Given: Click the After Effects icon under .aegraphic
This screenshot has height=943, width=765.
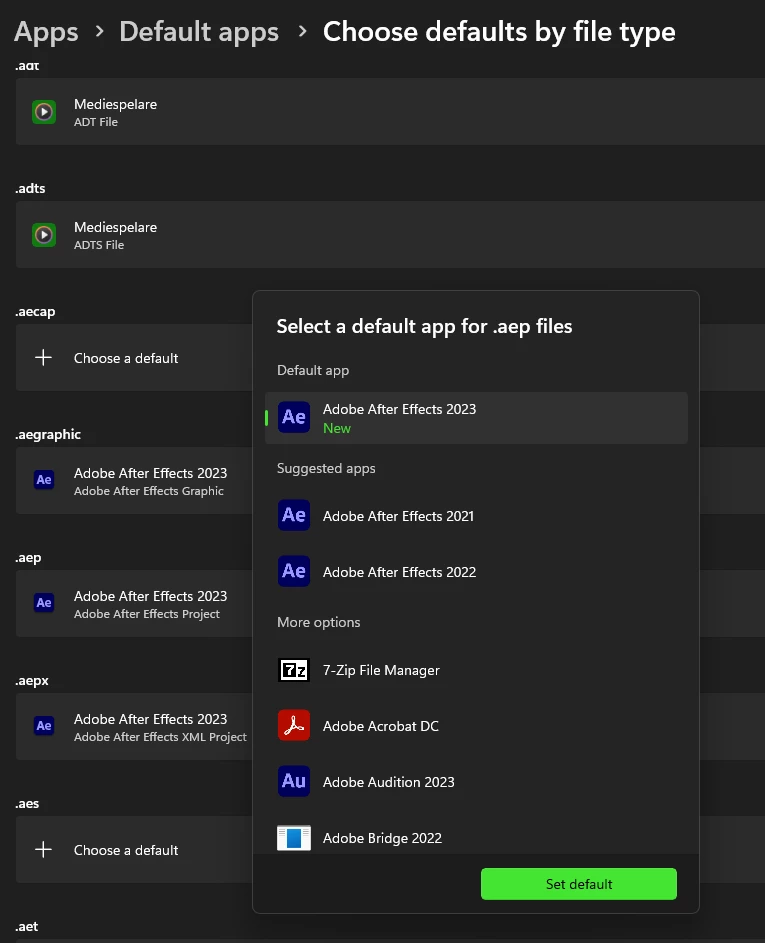Looking at the screenshot, I should coord(44,480).
